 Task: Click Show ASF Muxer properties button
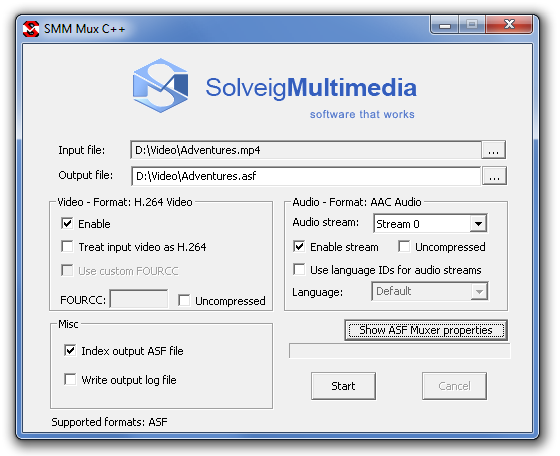coord(426,330)
